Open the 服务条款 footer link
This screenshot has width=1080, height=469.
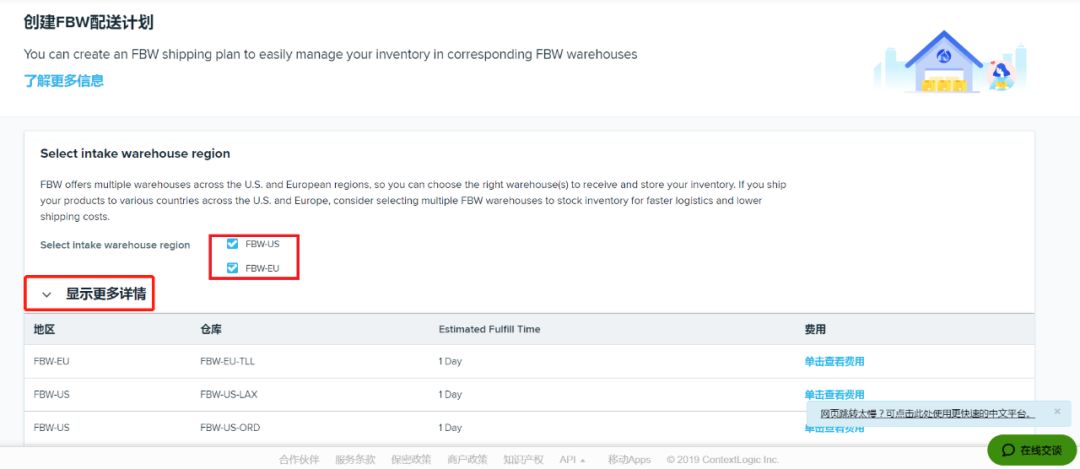[355, 459]
